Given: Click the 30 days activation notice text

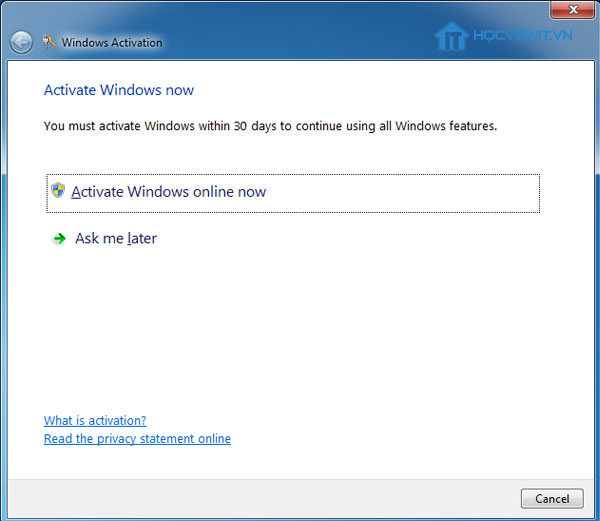Looking at the screenshot, I should [x=270, y=126].
